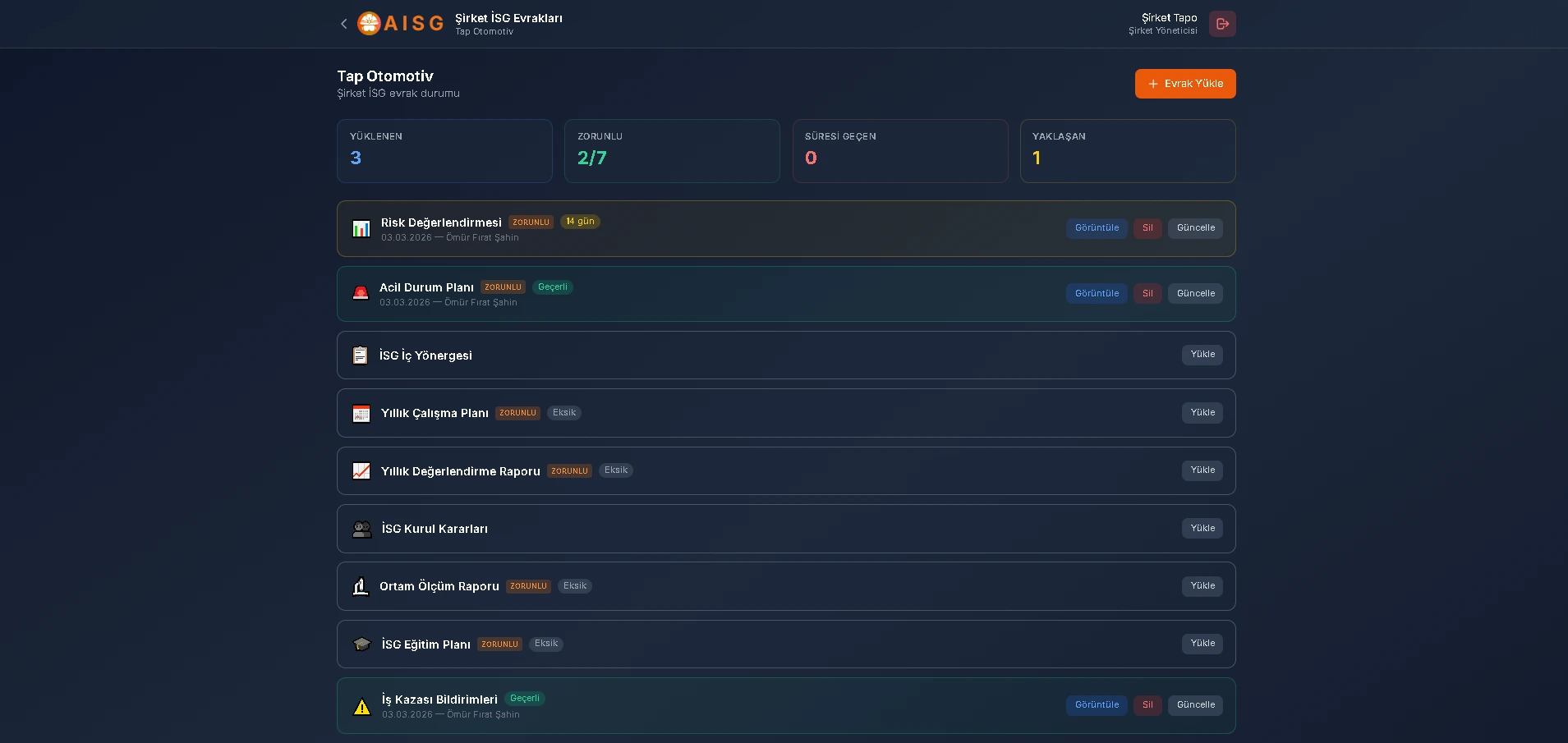
Task: Open the Yaklaşan summary card
Action: point(1127,151)
